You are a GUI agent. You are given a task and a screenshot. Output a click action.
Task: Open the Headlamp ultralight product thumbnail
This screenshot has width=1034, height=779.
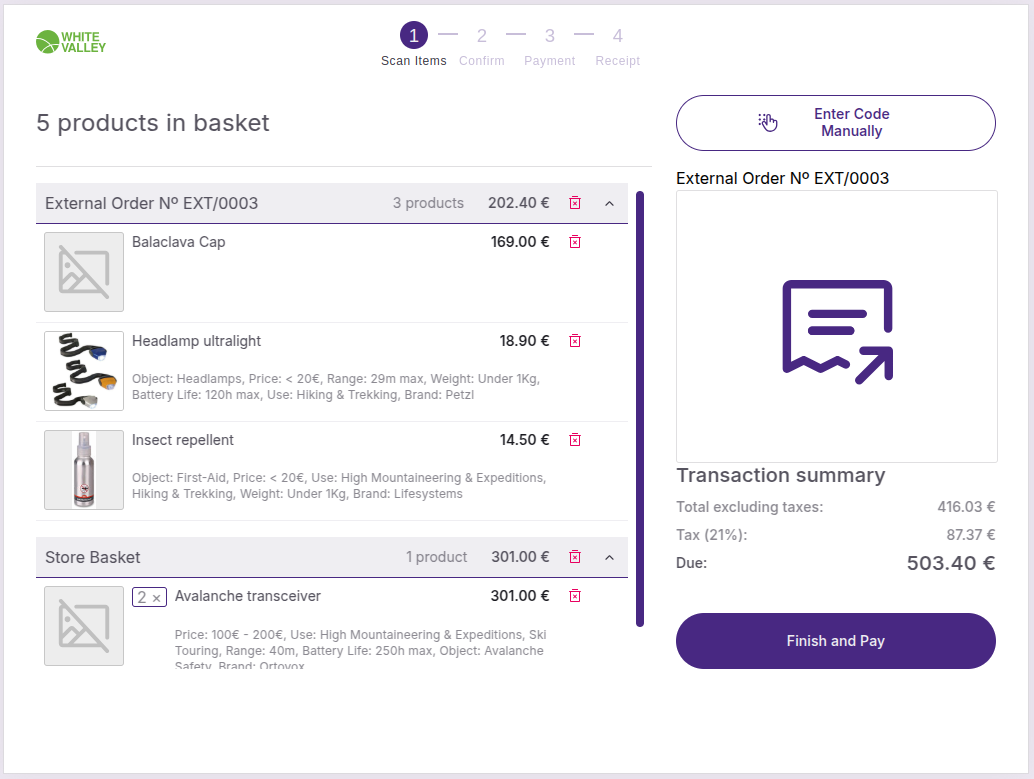click(84, 371)
